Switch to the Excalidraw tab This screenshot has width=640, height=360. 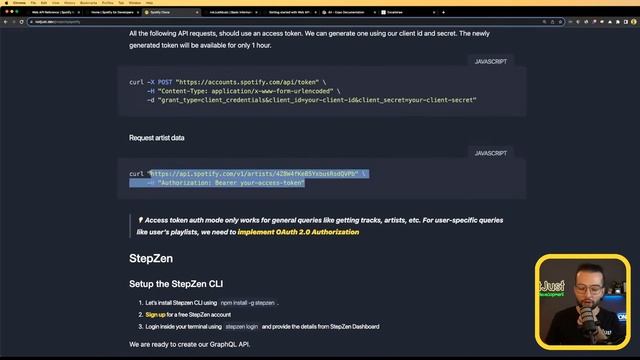408,12
